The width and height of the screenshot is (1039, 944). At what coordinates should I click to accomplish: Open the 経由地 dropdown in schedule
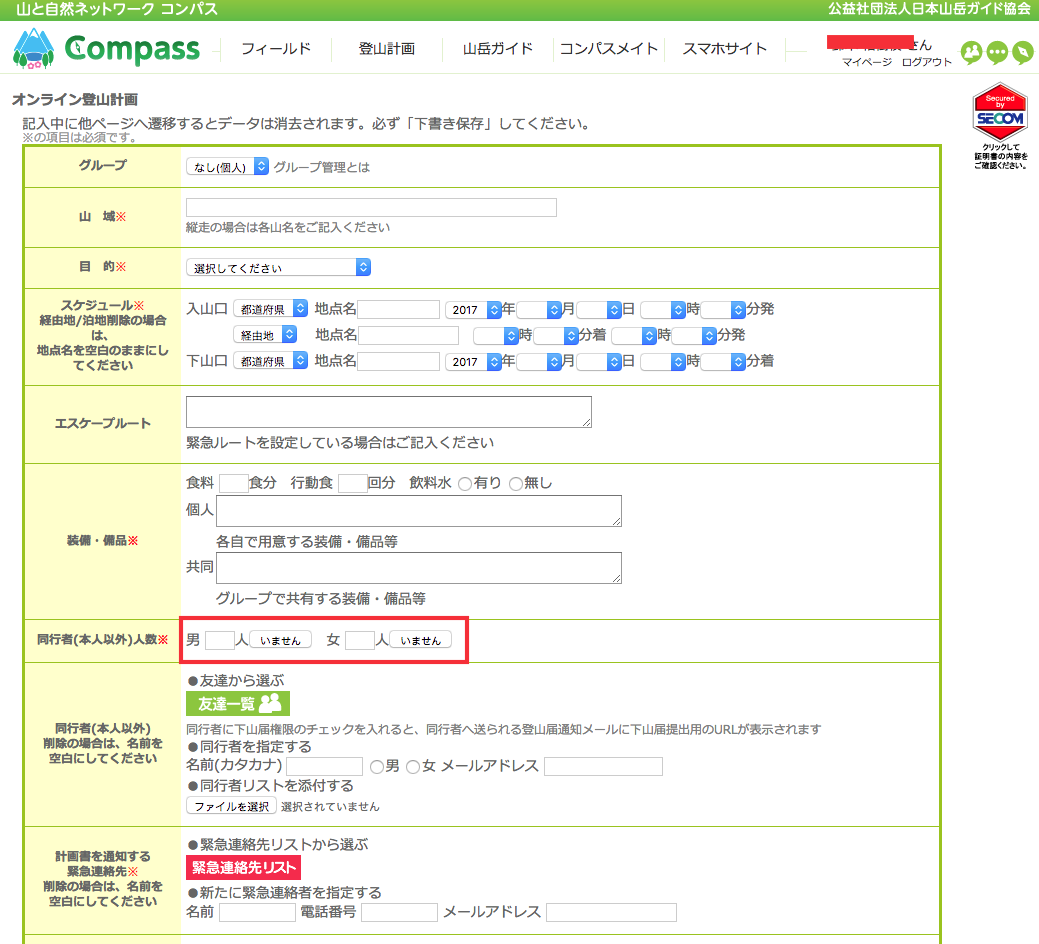(265, 335)
